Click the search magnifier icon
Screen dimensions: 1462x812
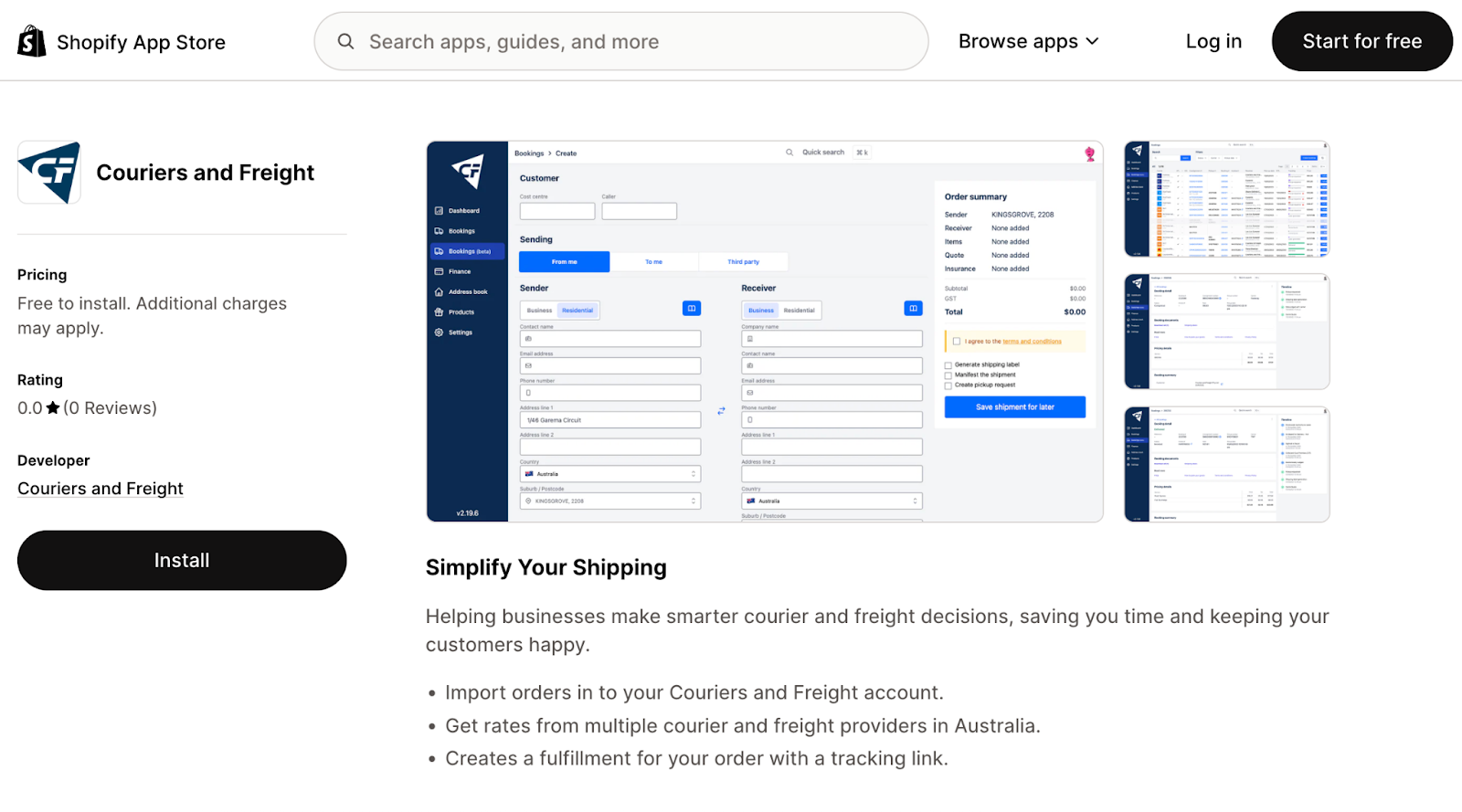[x=345, y=41]
